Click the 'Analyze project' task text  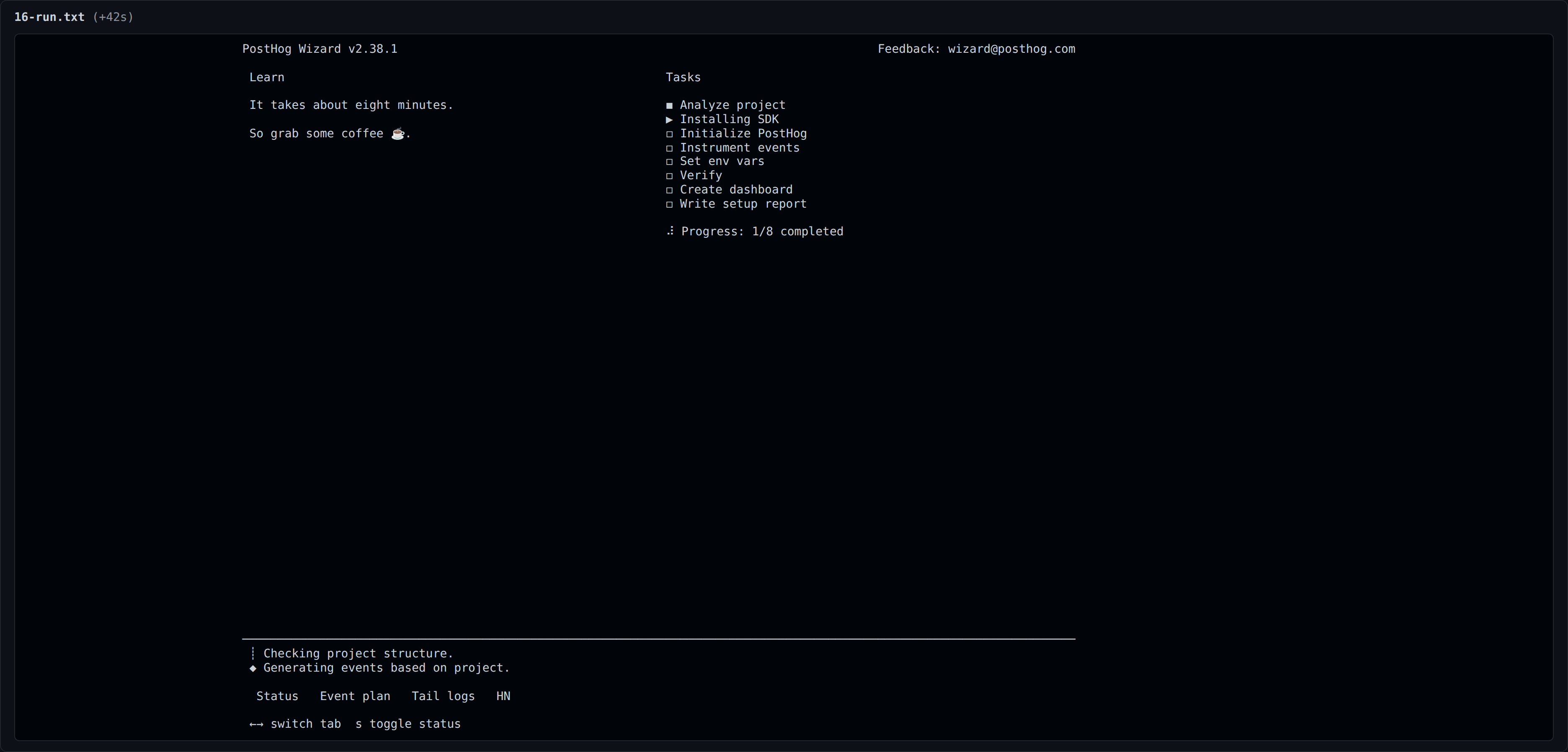(732, 105)
